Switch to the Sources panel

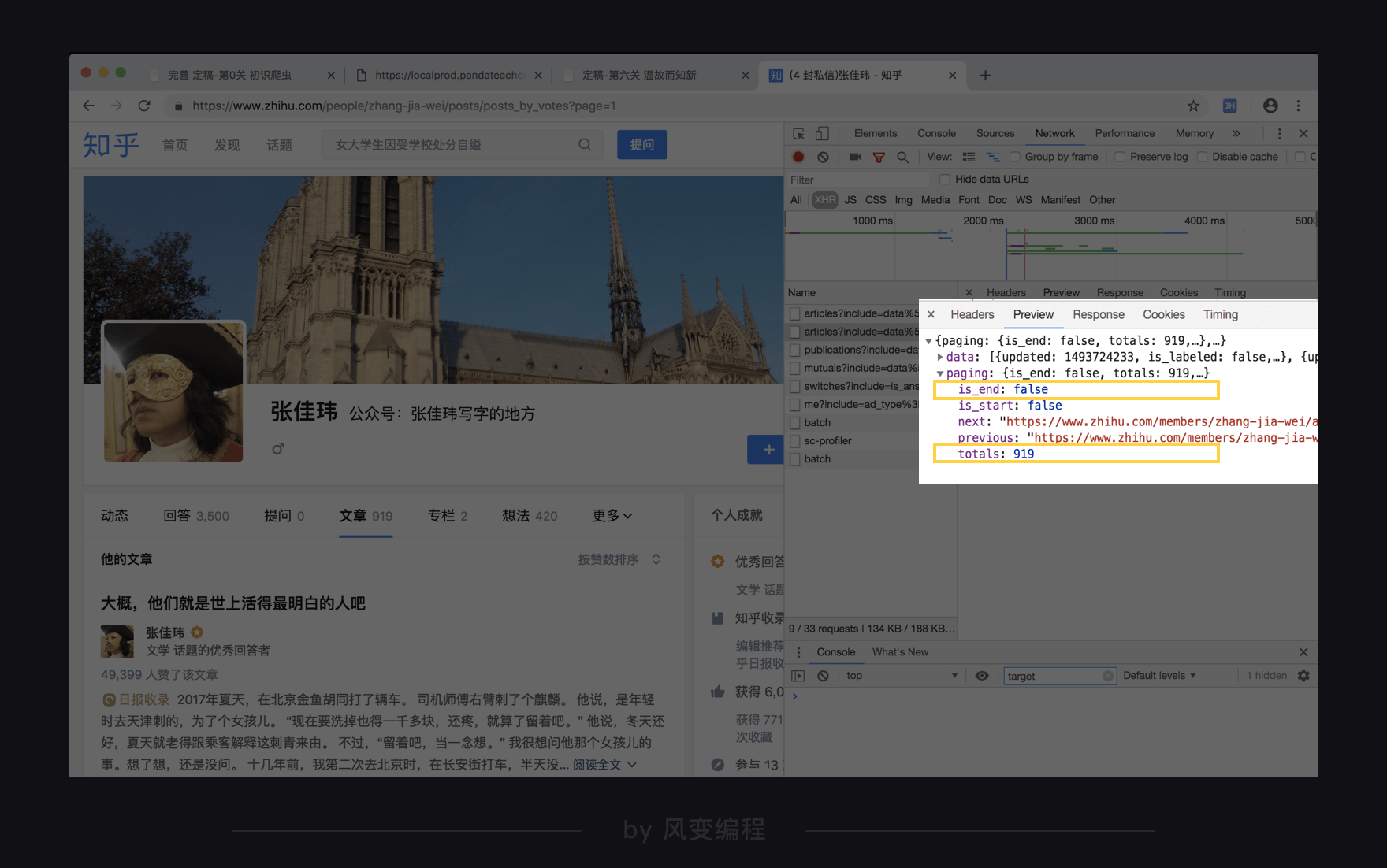coord(995,133)
